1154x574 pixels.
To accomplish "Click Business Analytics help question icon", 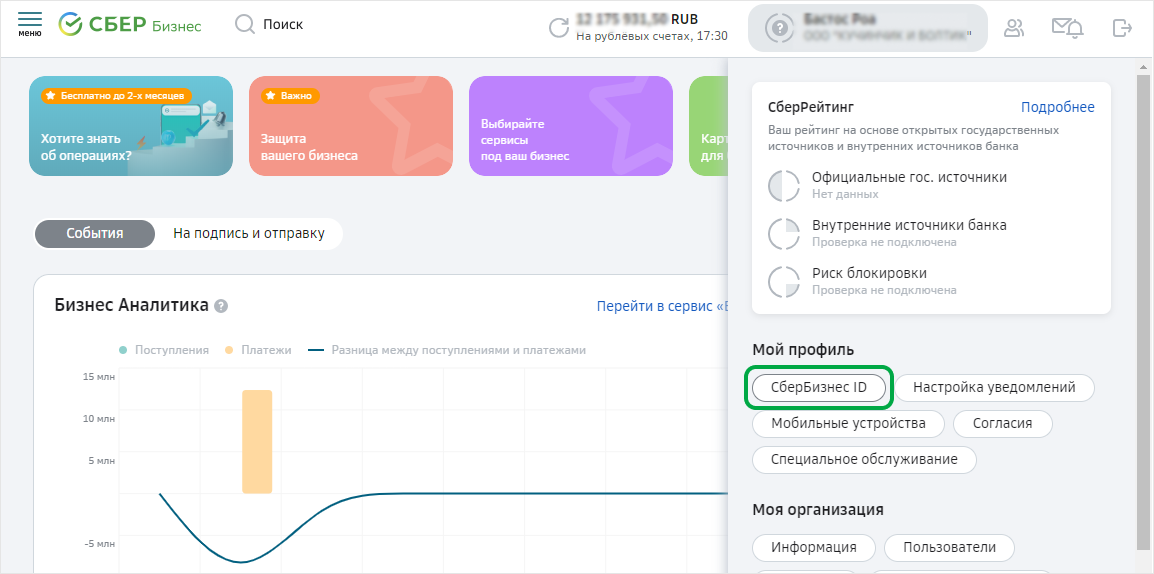I will 221,306.
